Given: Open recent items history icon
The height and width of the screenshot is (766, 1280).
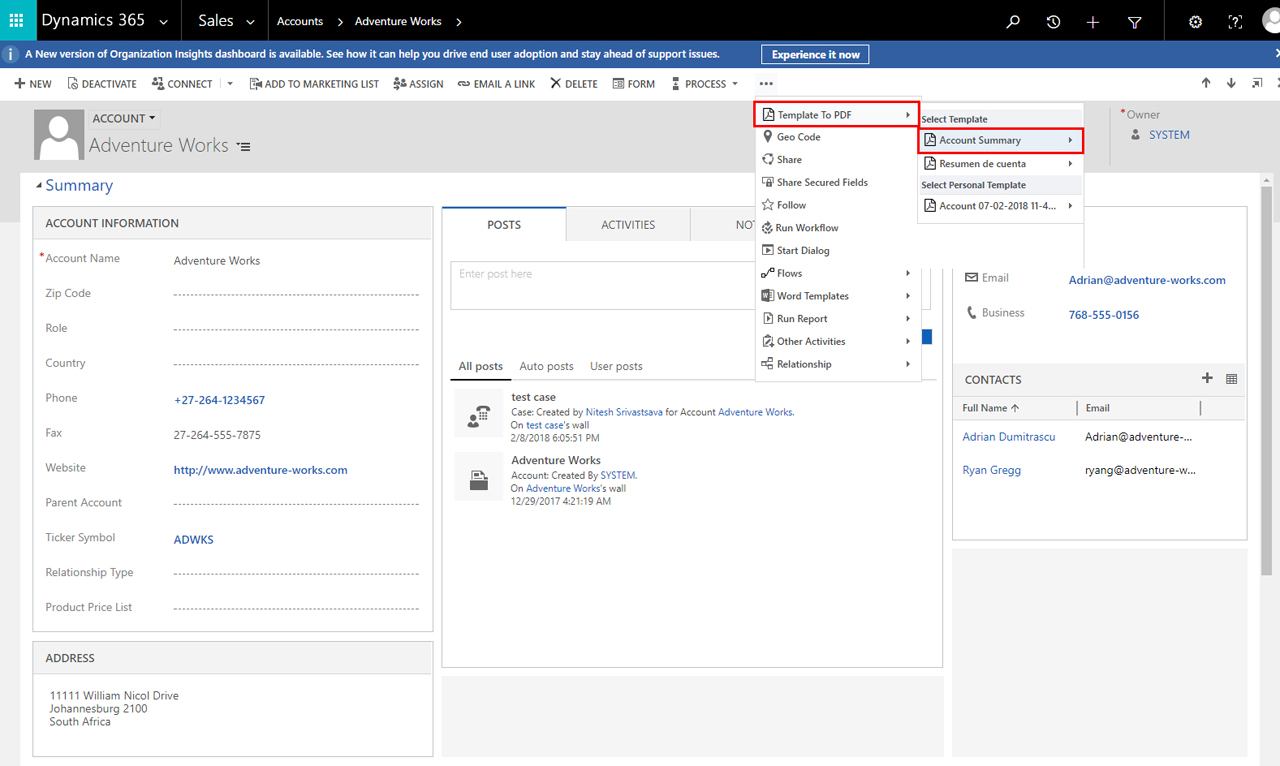Looking at the screenshot, I should pyautogui.click(x=1053, y=22).
